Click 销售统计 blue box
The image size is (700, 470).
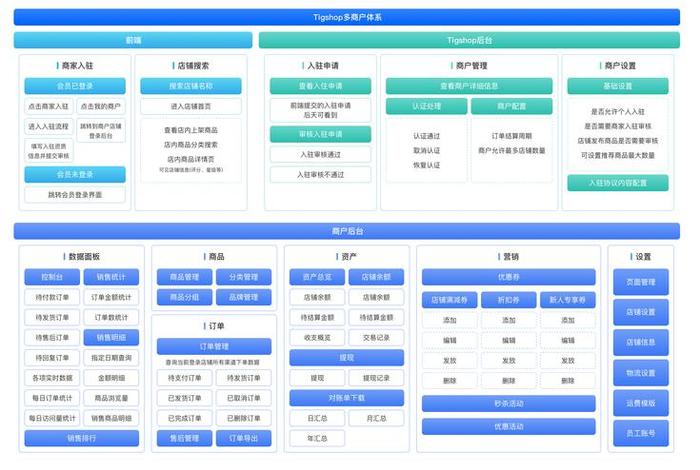pyautogui.click(x=111, y=277)
